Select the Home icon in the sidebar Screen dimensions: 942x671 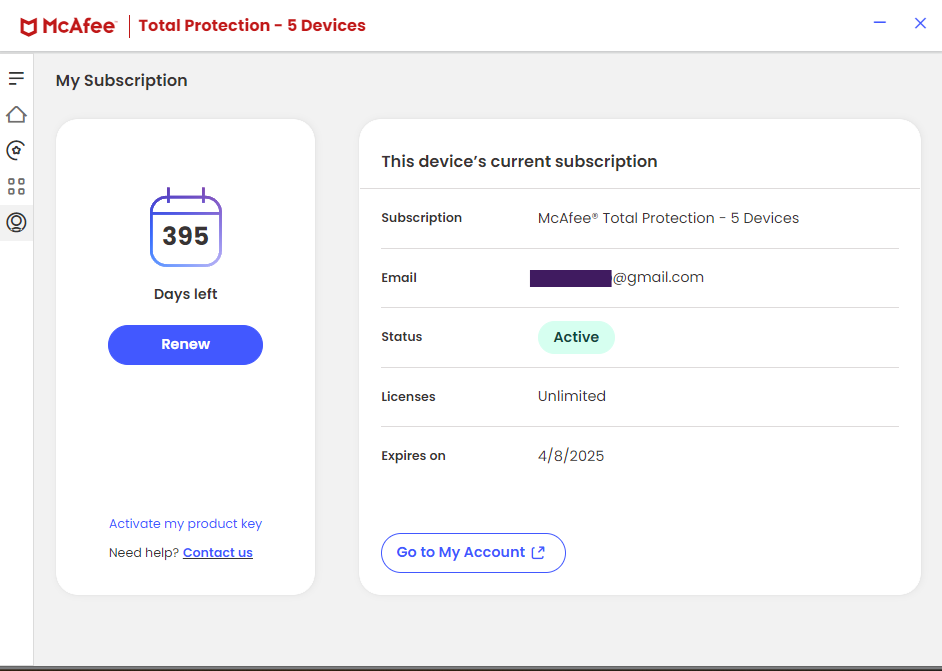coord(16,114)
